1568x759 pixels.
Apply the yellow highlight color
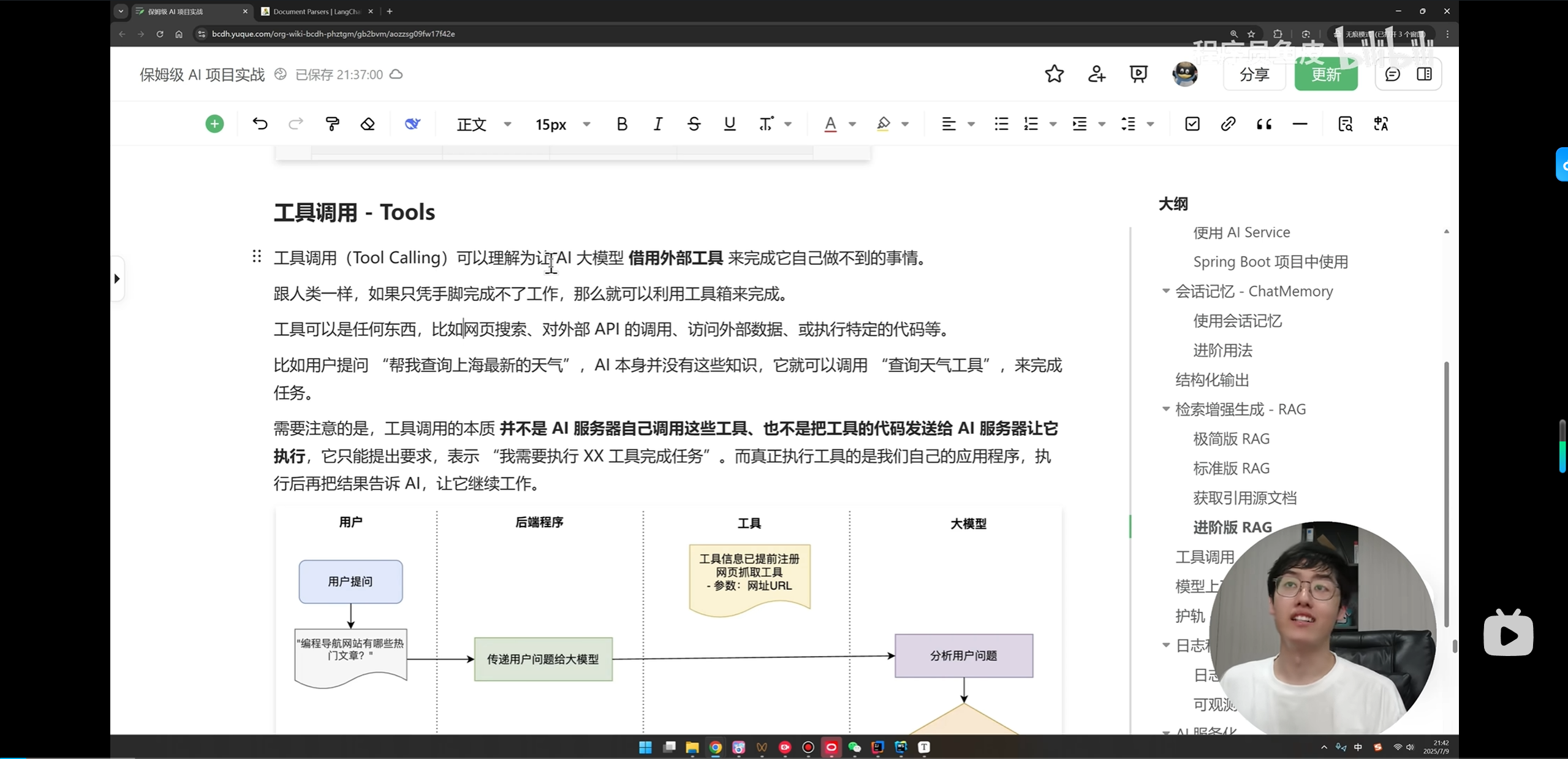coord(883,124)
